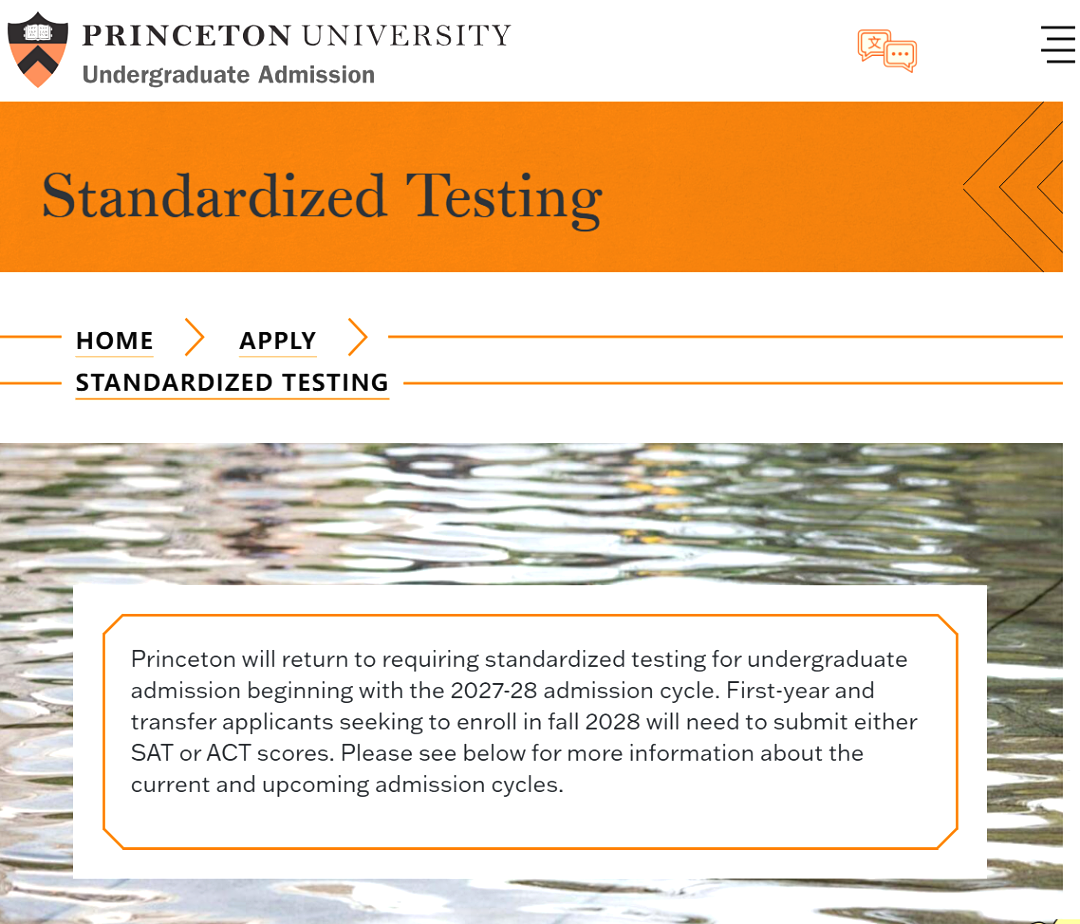Click the Princeton shield logo

click(x=37, y=49)
